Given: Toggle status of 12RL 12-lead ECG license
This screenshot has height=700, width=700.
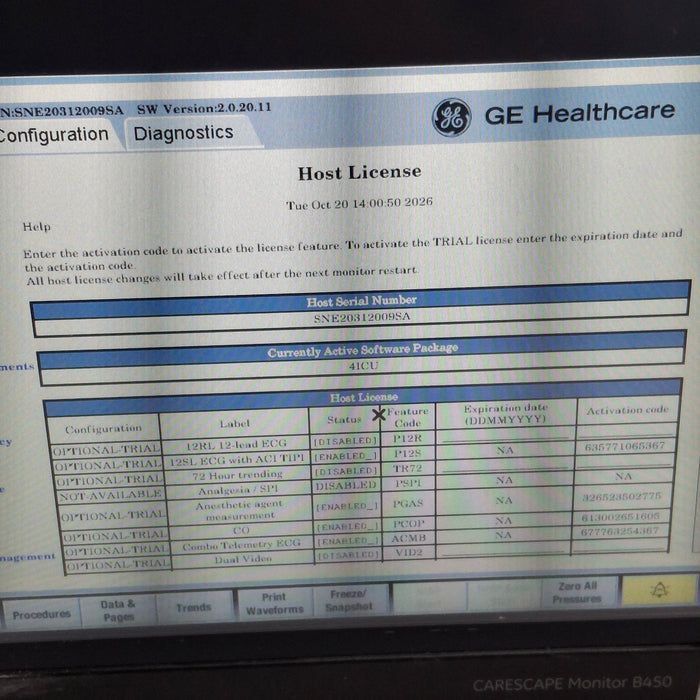Looking at the screenshot, I should (345, 441).
